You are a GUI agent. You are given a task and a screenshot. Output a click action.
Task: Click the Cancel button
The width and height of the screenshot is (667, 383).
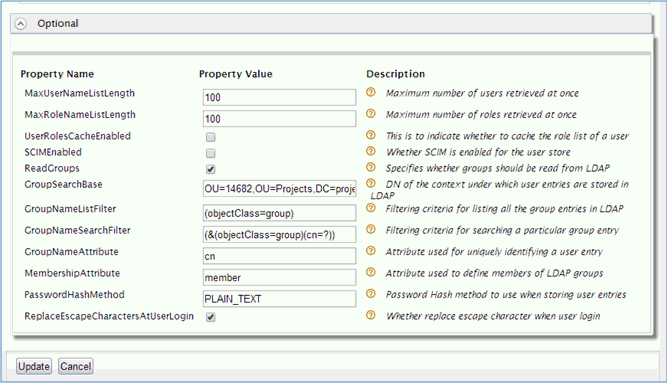[x=76, y=366]
